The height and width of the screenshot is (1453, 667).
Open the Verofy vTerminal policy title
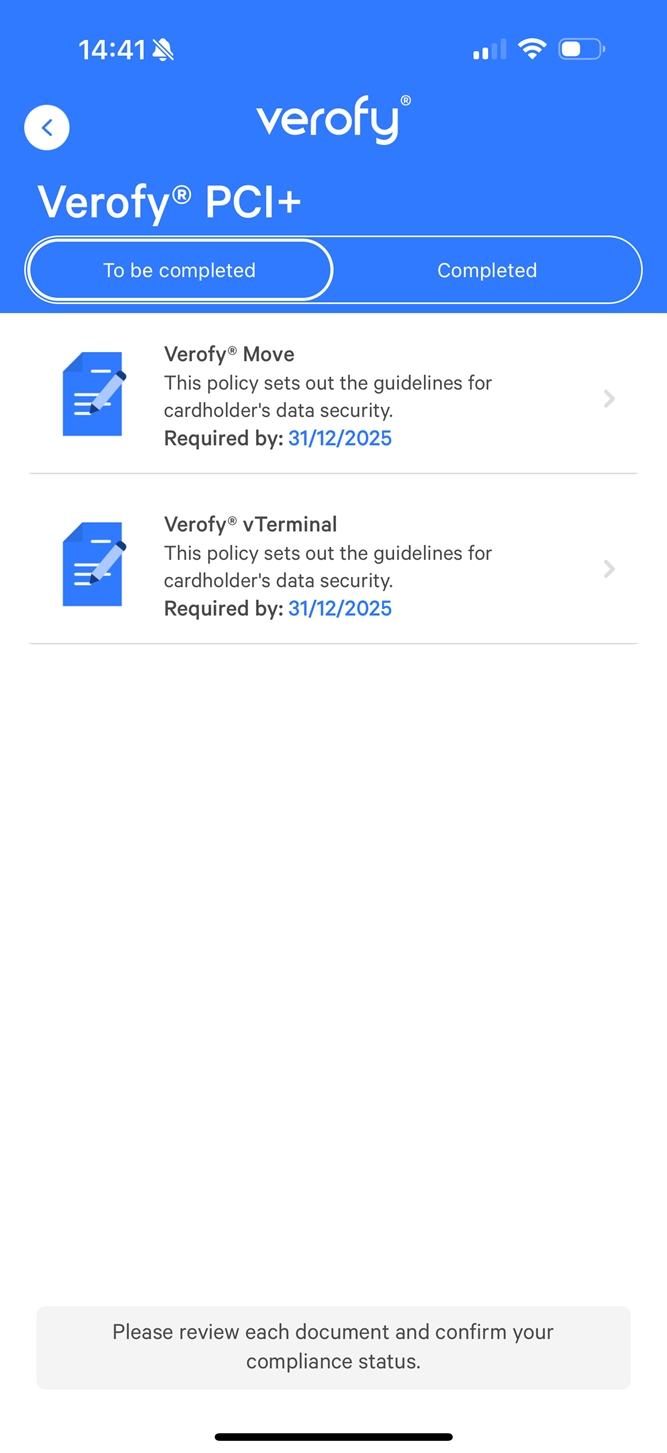(x=250, y=524)
